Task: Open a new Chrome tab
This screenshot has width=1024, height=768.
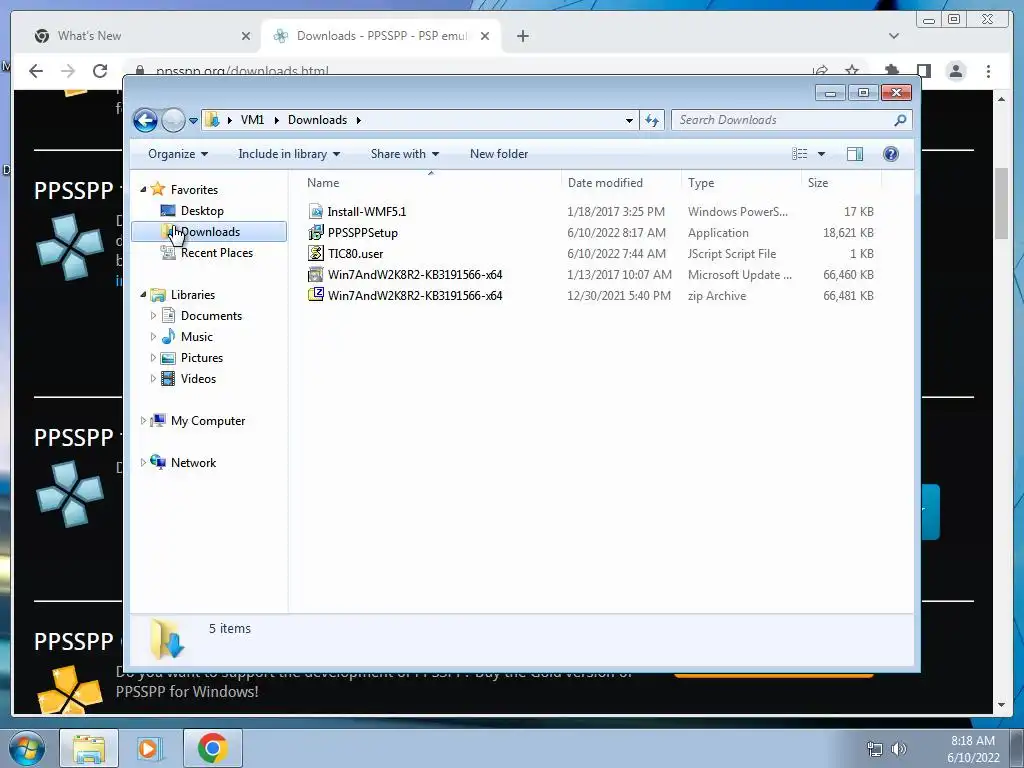Action: point(522,36)
